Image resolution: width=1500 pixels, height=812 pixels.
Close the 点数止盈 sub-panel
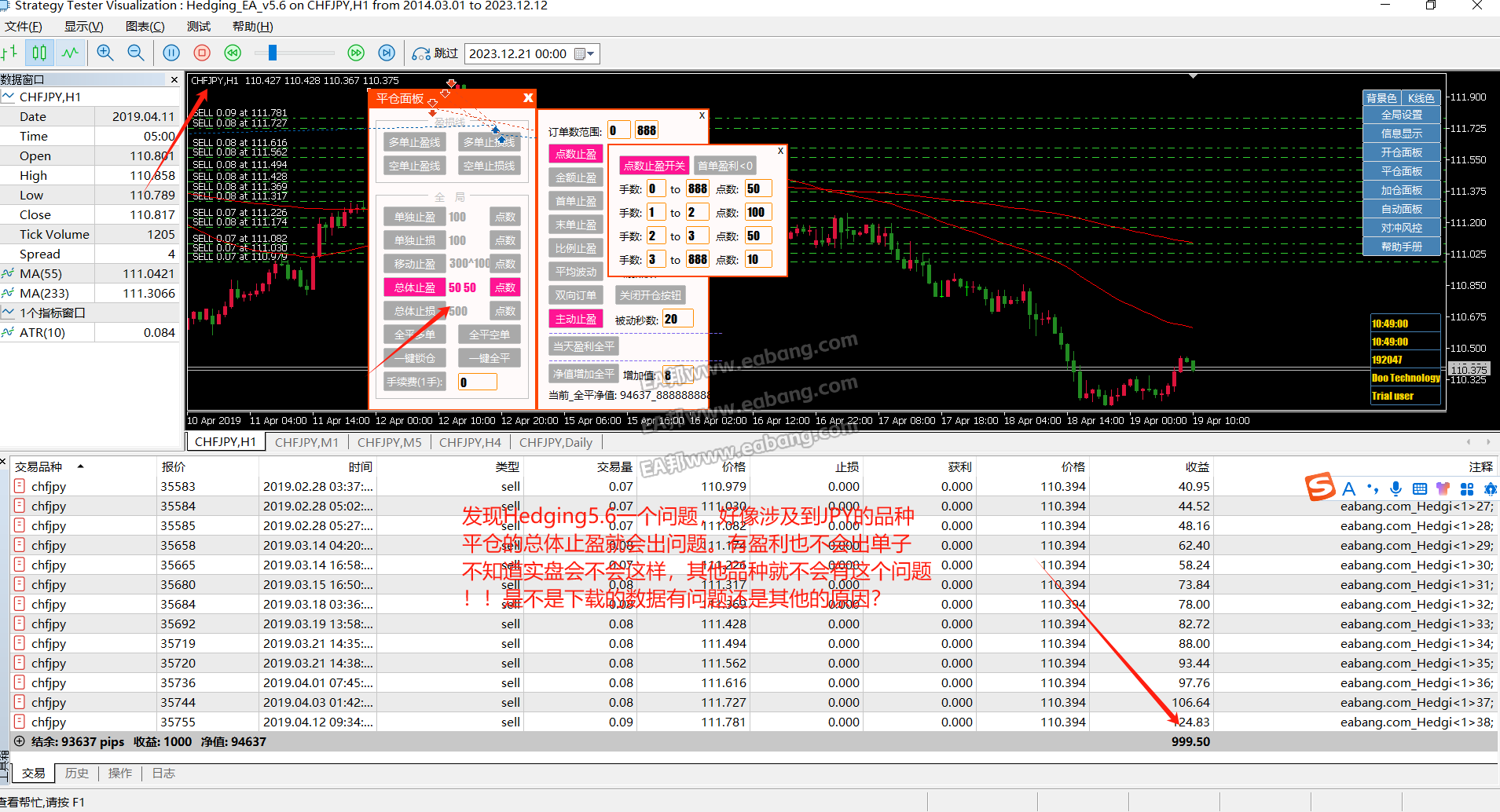[780, 151]
